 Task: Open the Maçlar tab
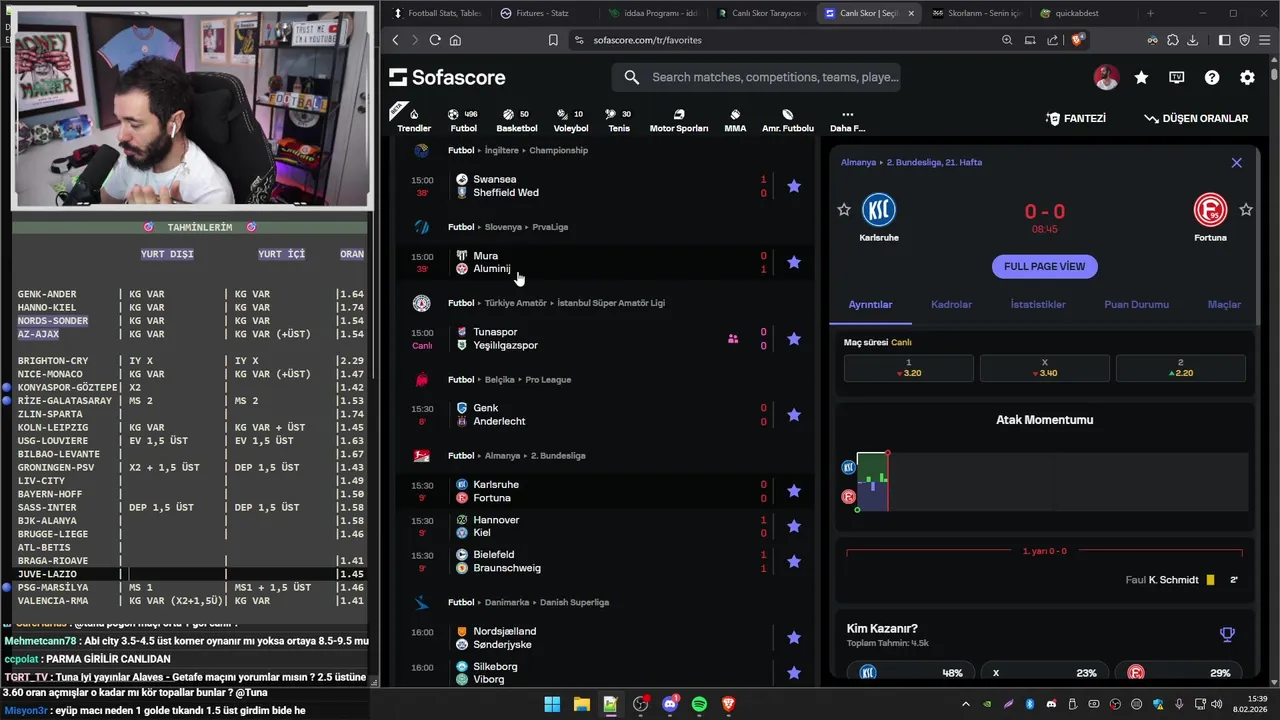(x=1224, y=304)
